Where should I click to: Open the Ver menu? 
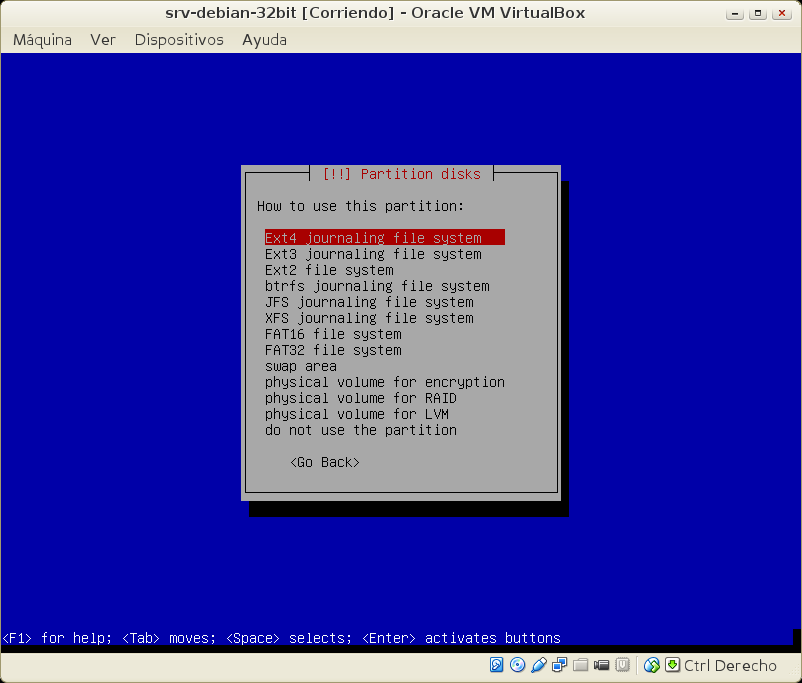pos(103,40)
